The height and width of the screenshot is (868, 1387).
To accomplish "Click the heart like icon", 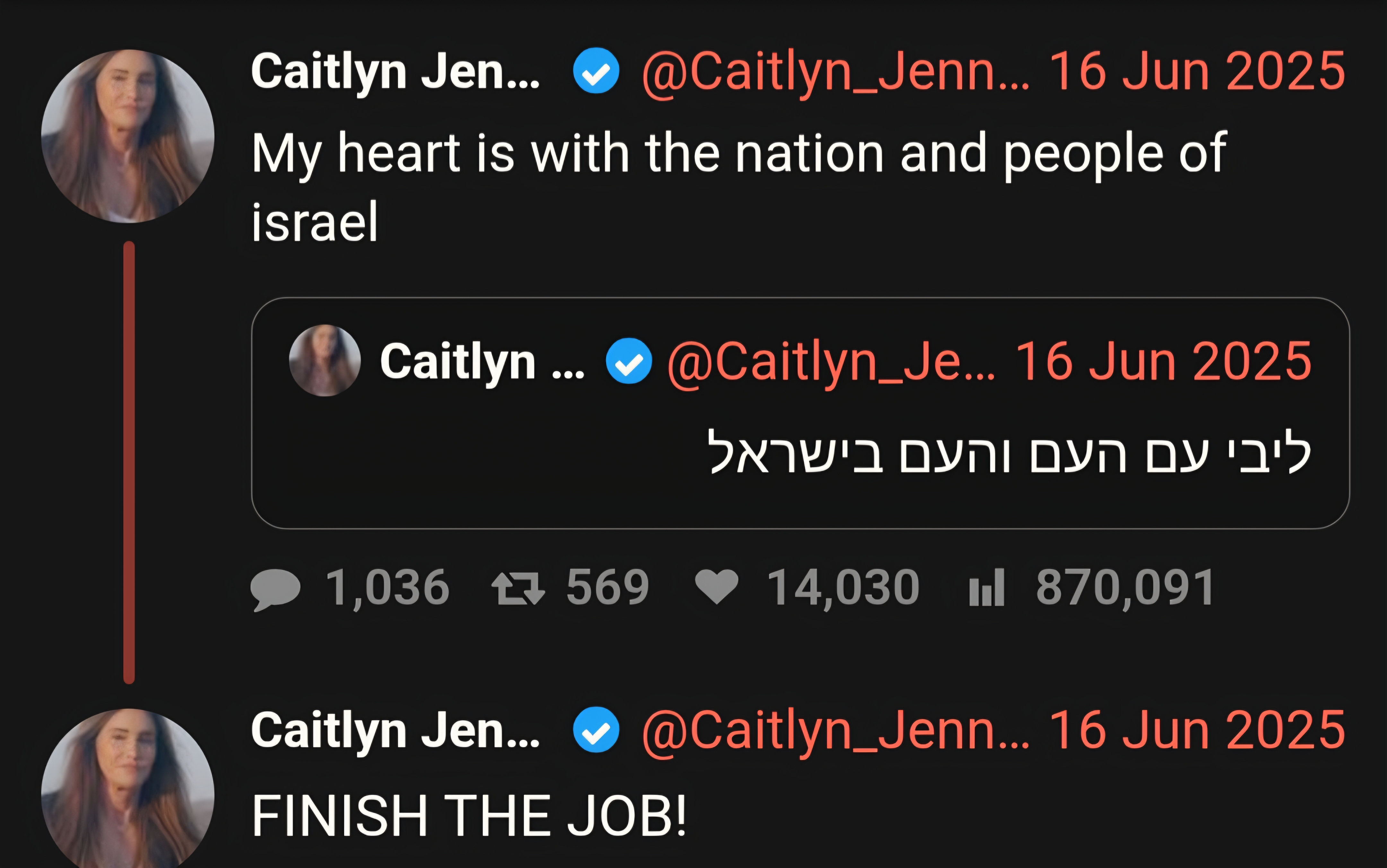I will pos(717,587).
